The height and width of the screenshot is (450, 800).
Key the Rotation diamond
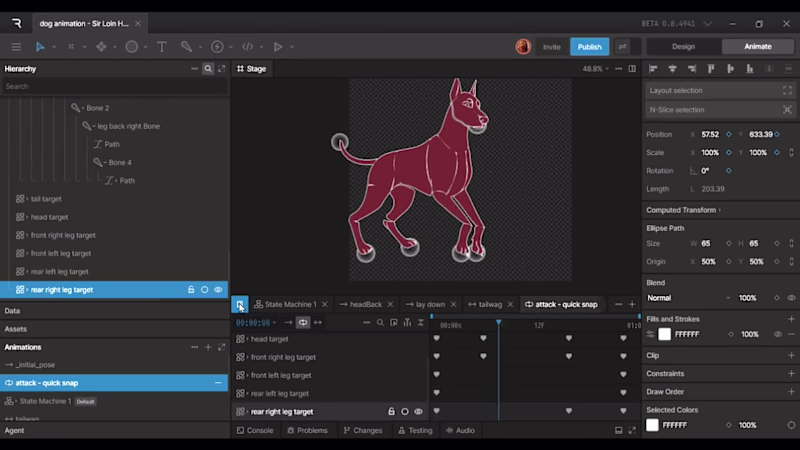[x=729, y=171]
